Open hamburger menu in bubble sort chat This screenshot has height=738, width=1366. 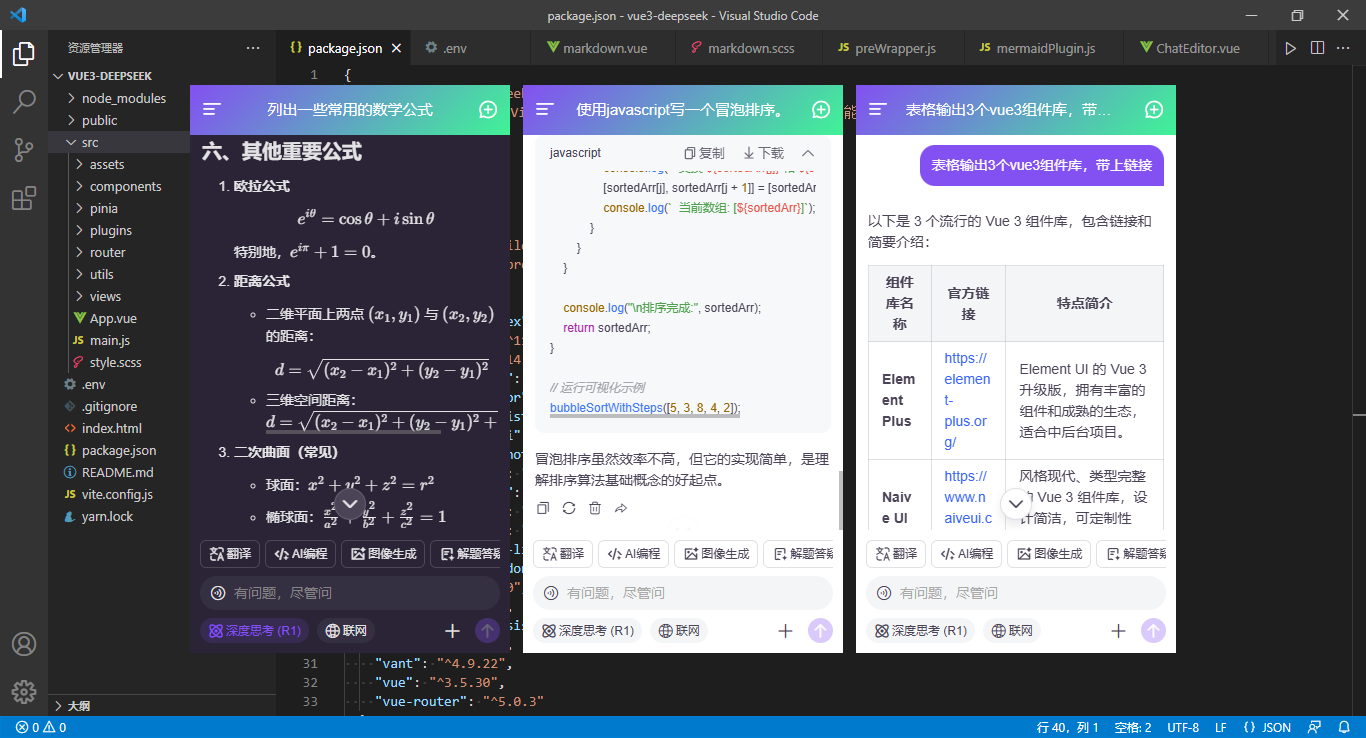tap(545, 110)
